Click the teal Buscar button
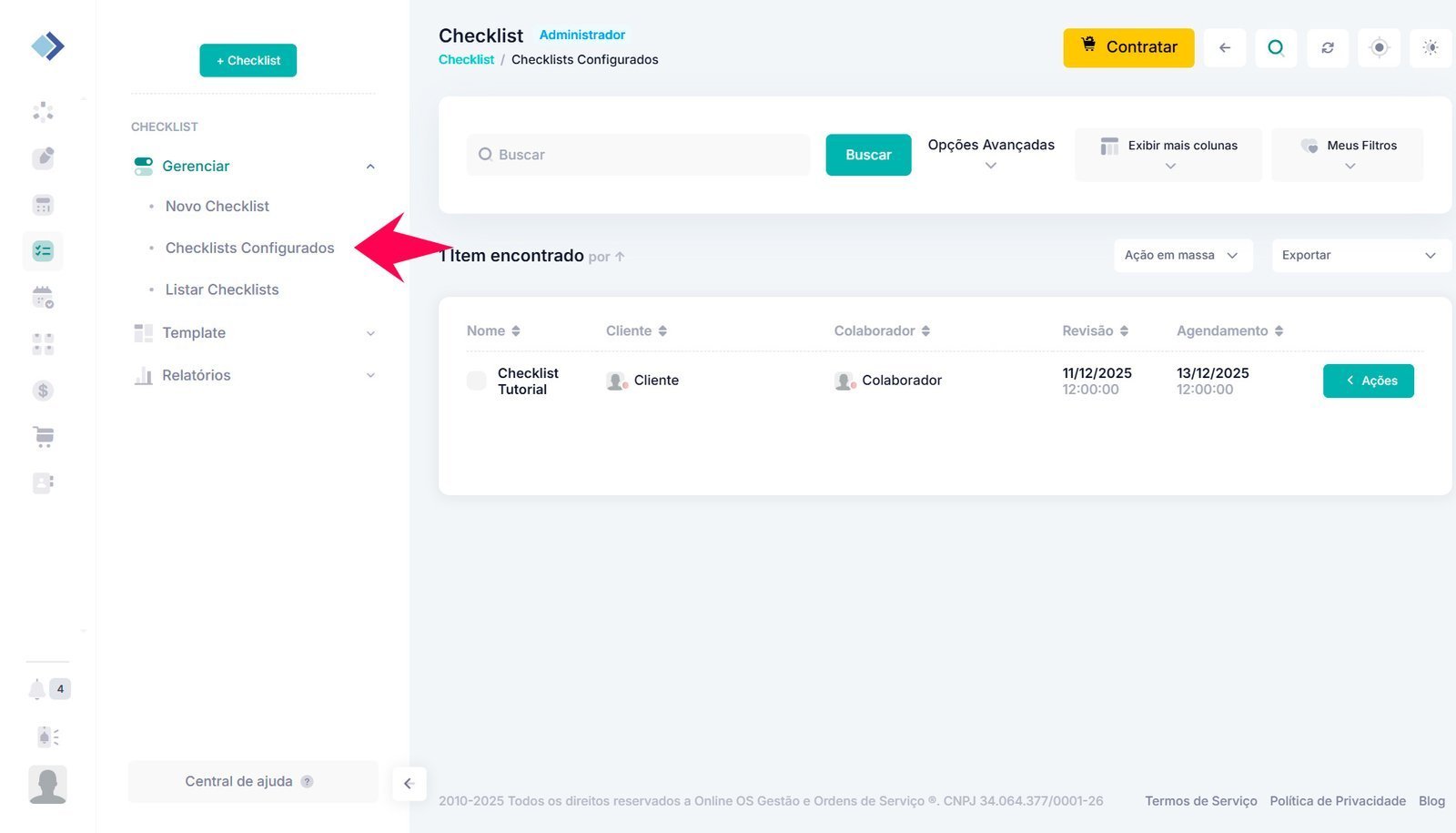 pyautogui.click(x=868, y=155)
